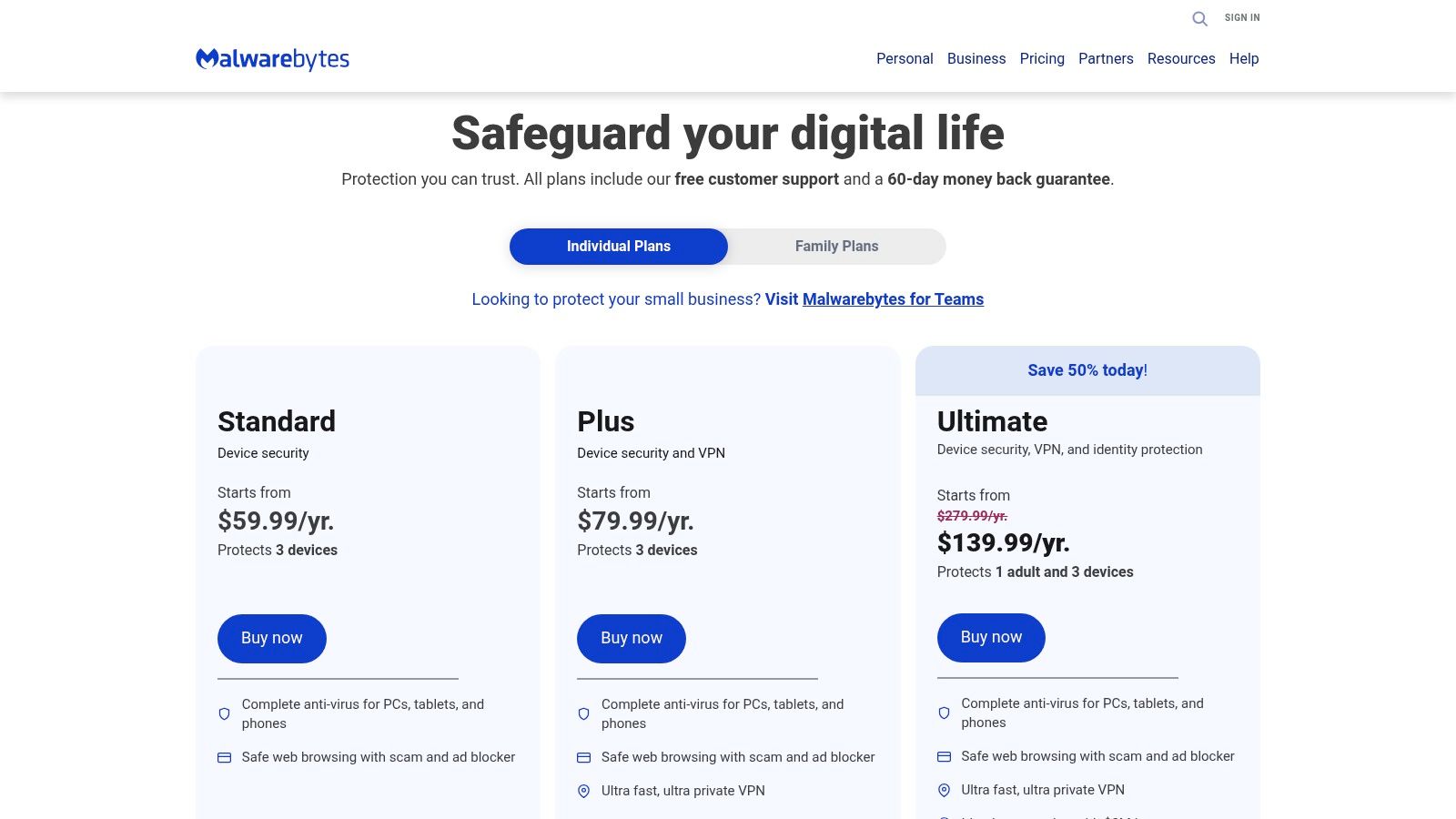Select the location pin icon near Plus VPN feature
The height and width of the screenshot is (819, 1456).
[x=583, y=790]
